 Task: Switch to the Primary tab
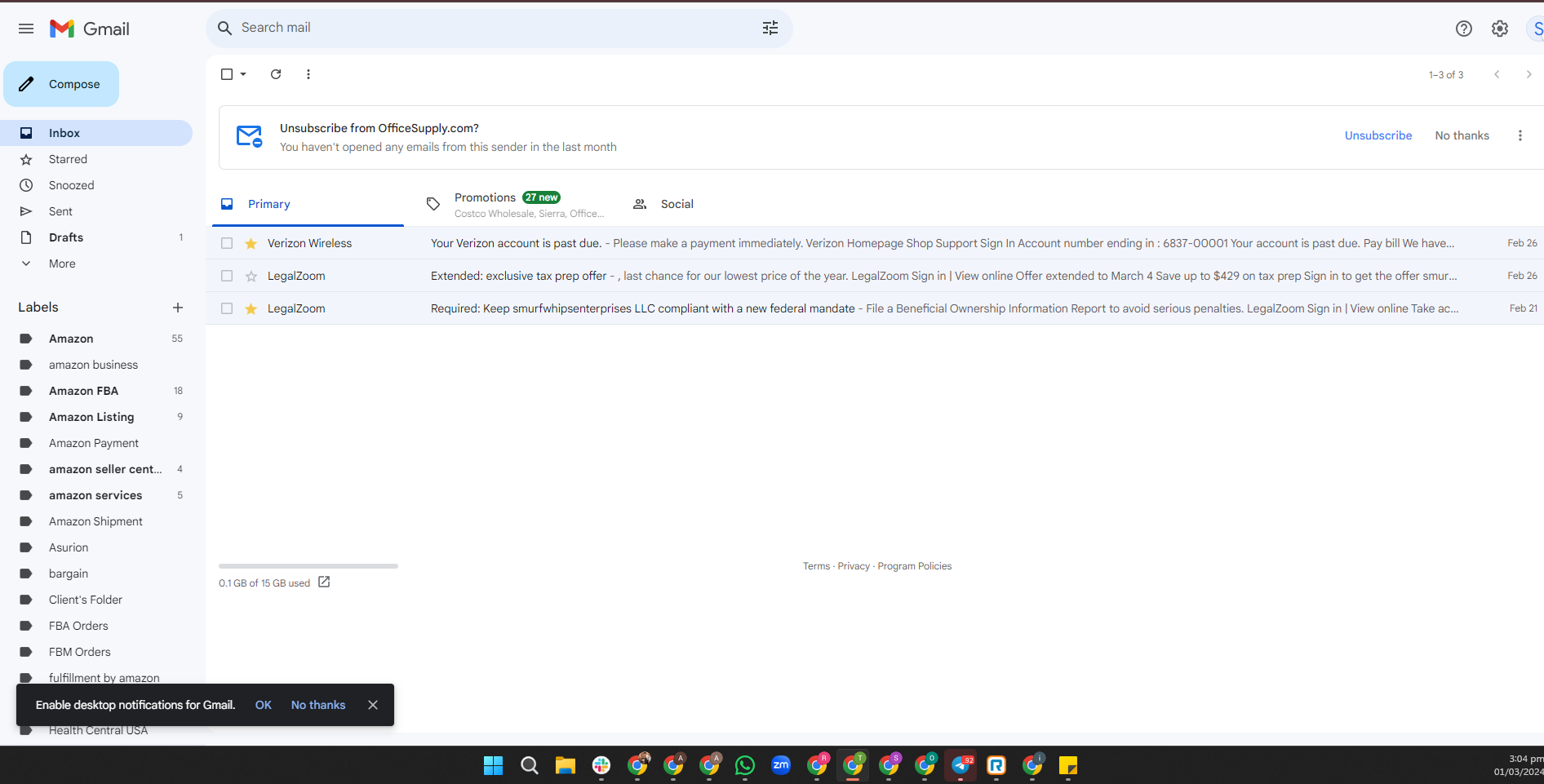pos(308,204)
